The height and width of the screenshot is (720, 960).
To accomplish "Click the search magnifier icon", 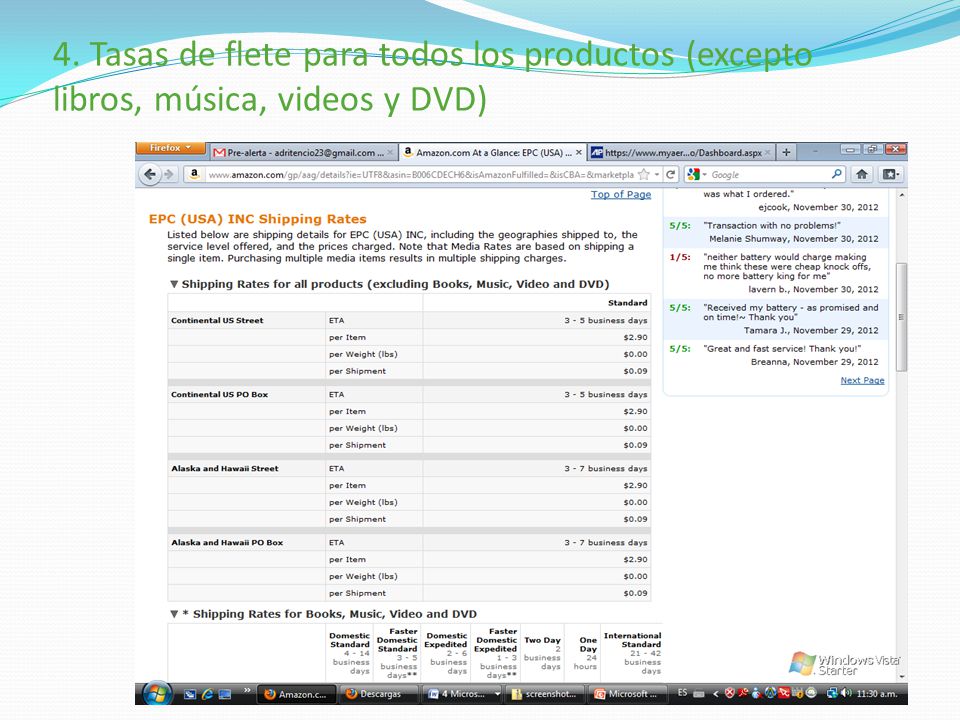I will [836, 174].
